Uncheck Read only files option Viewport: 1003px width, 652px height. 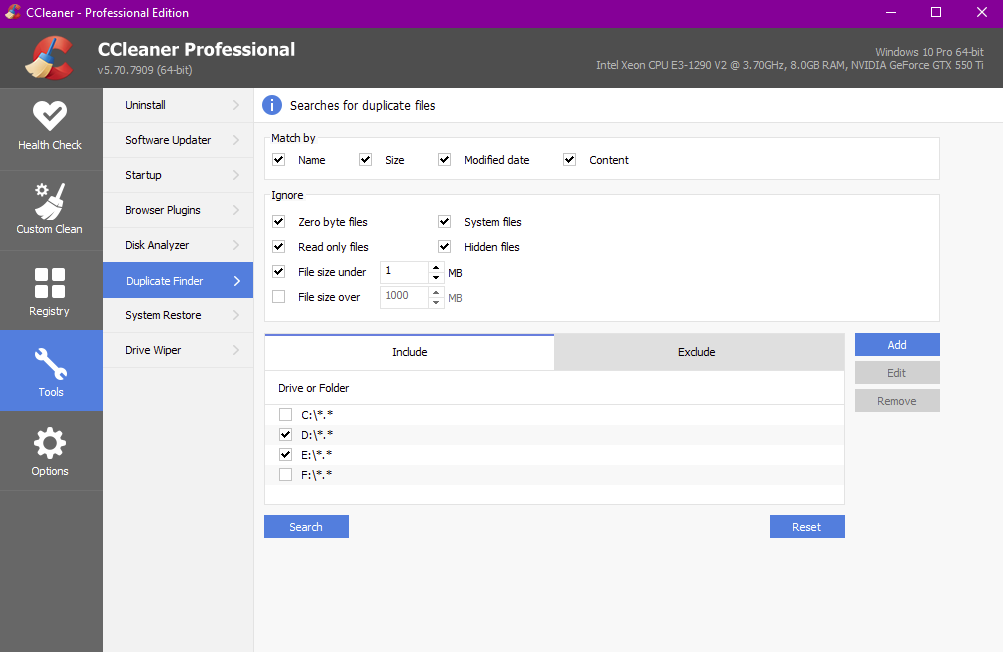[x=278, y=246]
